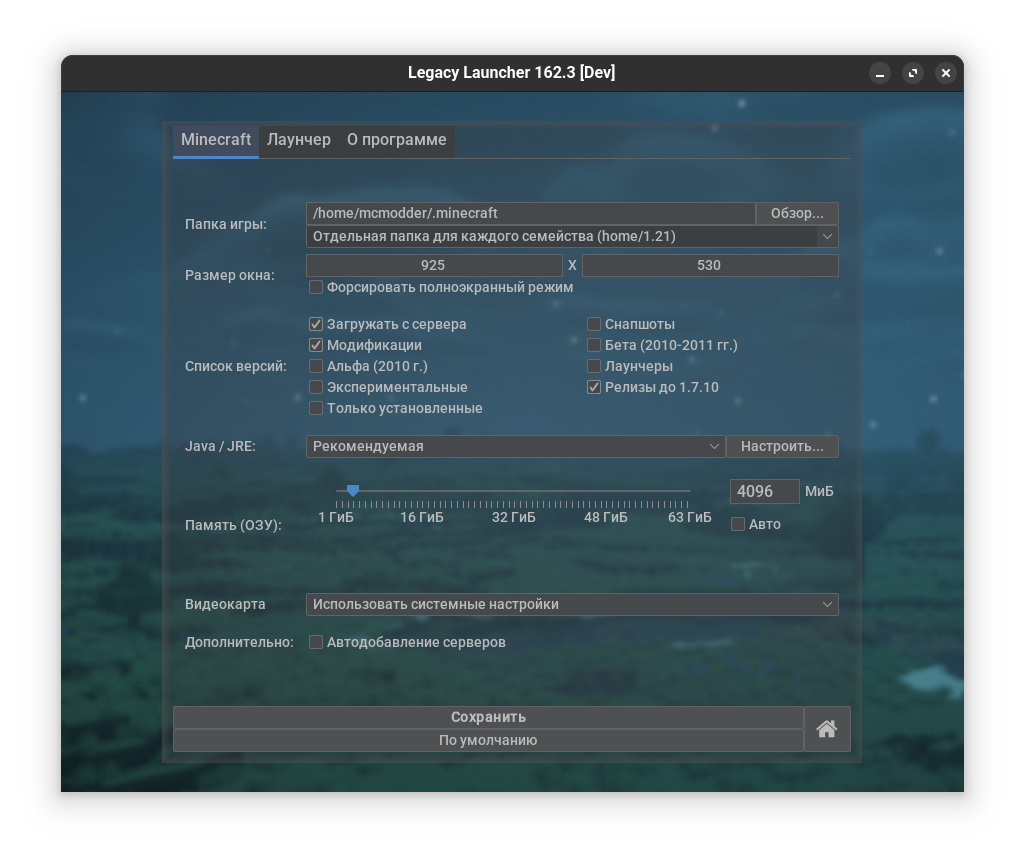This screenshot has height=859, width=1025.
Task: Open the Java / JRE Рекомендуемая dropdown
Action: click(515, 446)
